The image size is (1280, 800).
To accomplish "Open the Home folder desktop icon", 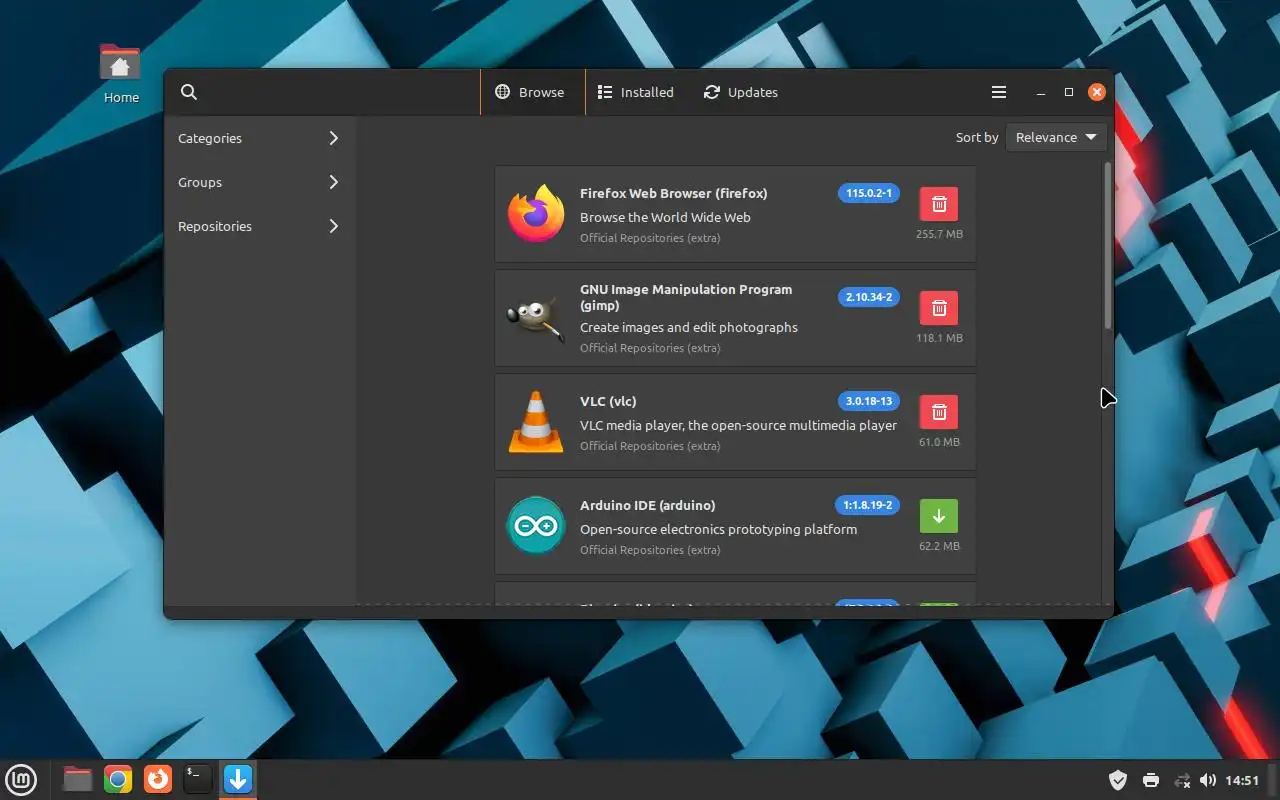I will tap(121, 74).
